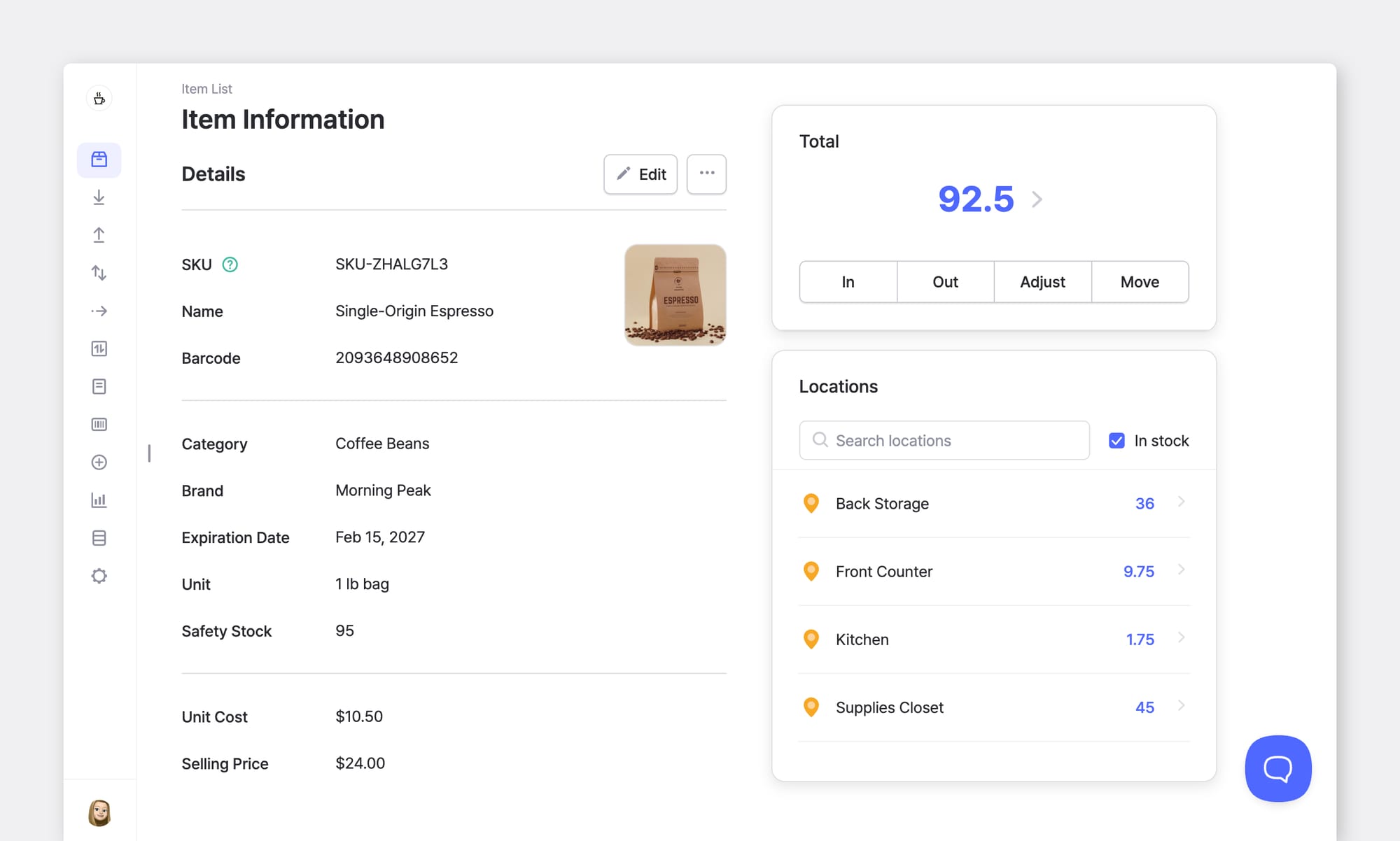Open the chat support bubble
The image size is (1400, 841).
(x=1278, y=768)
